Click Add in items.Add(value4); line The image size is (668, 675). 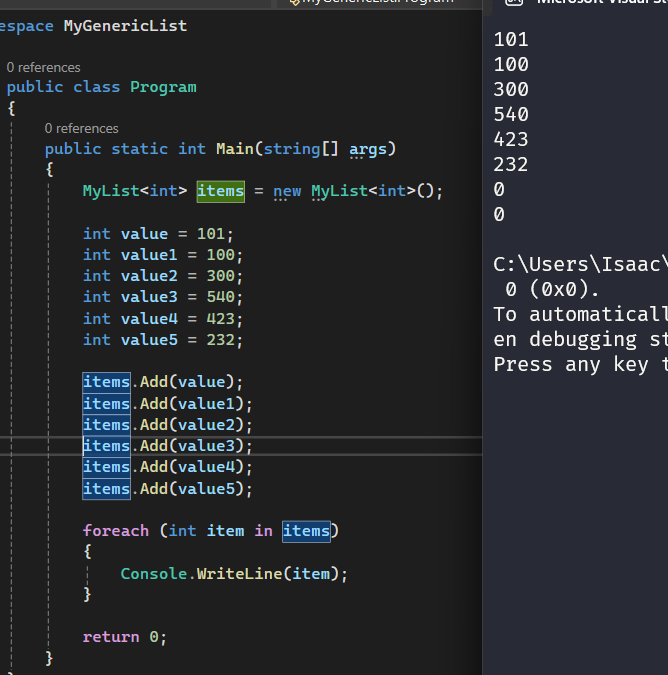[154, 468]
